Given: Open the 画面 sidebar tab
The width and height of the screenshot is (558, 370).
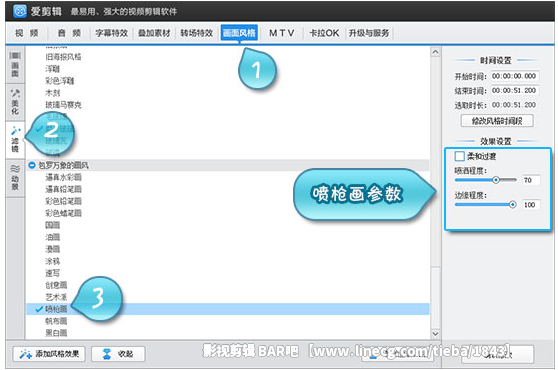Looking at the screenshot, I should pyautogui.click(x=15, y=65).
